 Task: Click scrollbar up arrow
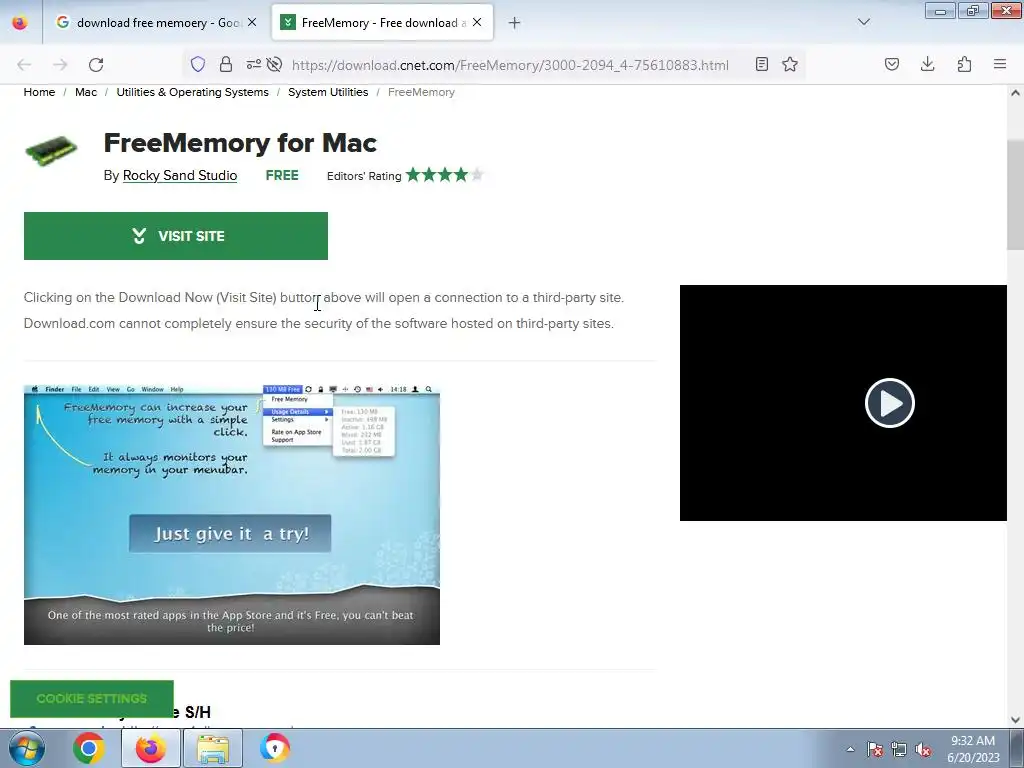point(1015,93)
